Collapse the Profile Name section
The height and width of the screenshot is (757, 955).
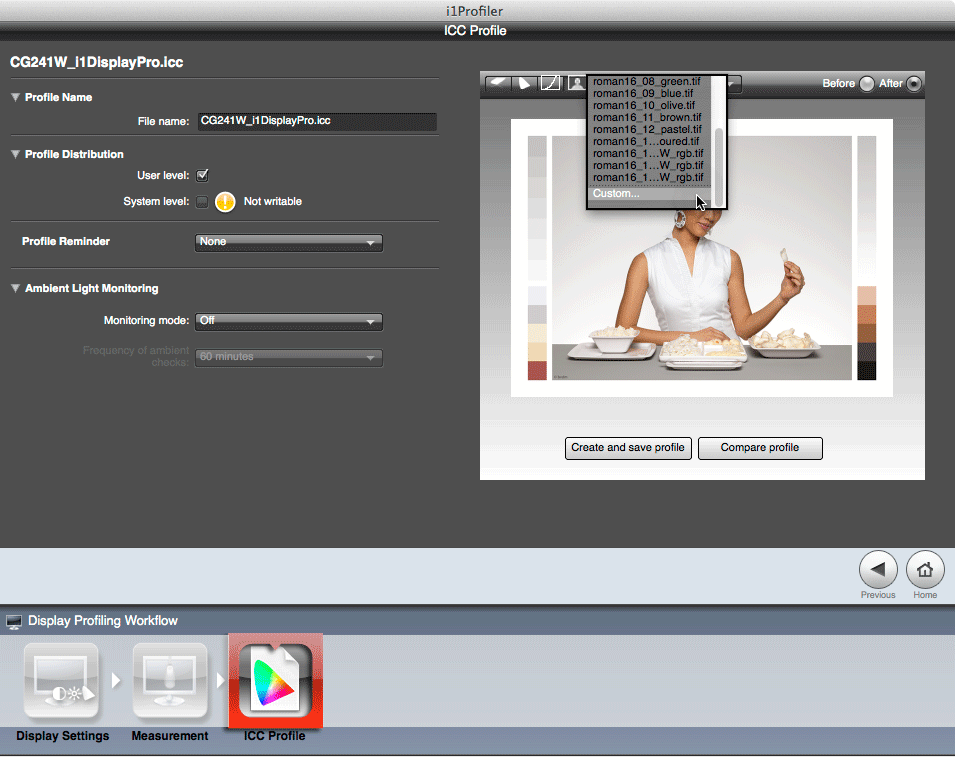pyautogui.click(x=16, y=97)
